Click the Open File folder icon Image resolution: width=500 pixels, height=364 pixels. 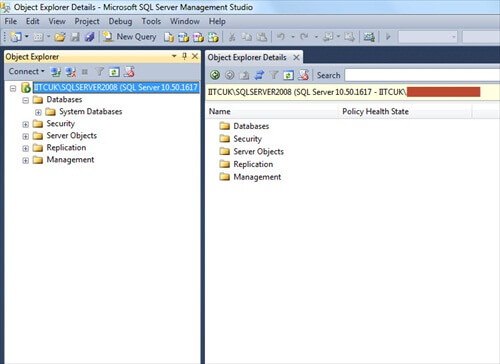click(x=60, y=37)
